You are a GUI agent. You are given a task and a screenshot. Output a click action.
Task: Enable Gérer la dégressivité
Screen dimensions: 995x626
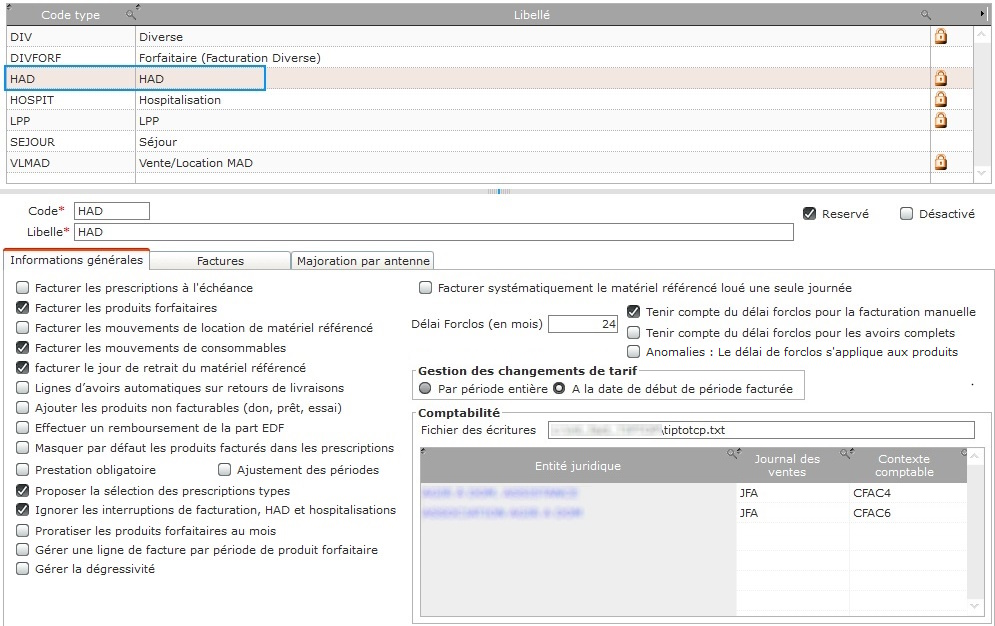pyautogui.click(x=23, y=569)
